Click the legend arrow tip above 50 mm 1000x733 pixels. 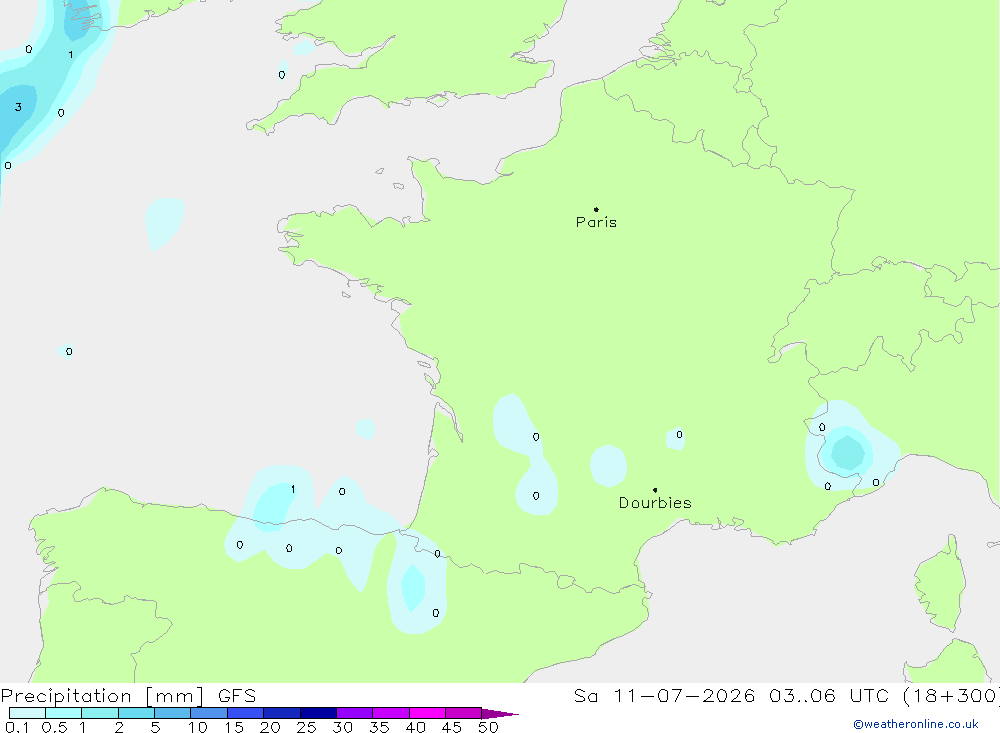point(499,713)
